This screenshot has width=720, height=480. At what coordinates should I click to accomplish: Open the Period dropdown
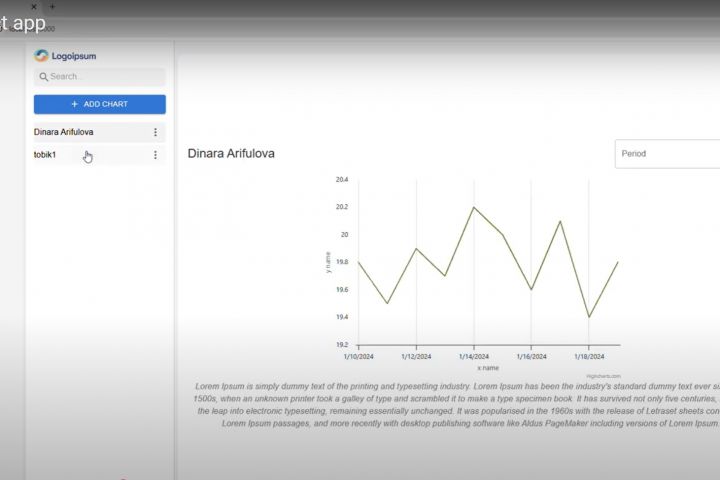pyautogui.click(x=667, y=154)
